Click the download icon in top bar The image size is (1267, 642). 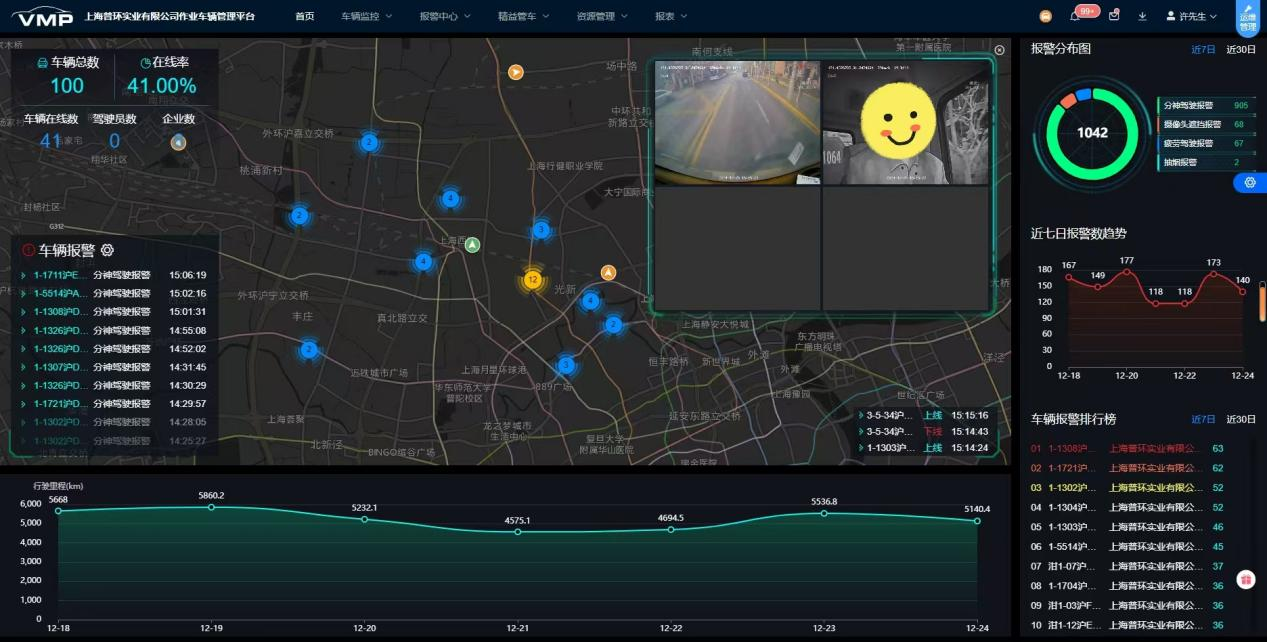pyautogui.click(x=1142, y=16)
